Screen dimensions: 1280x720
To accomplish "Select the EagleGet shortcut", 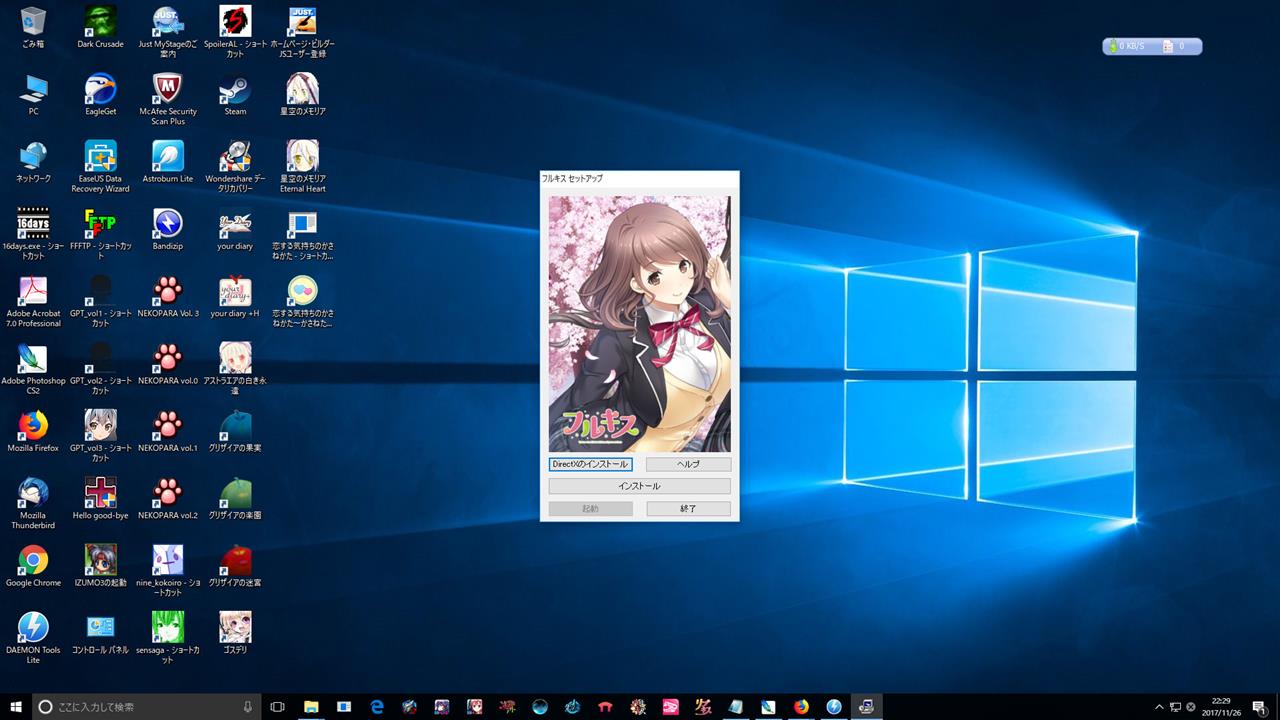I will (101, 95).
